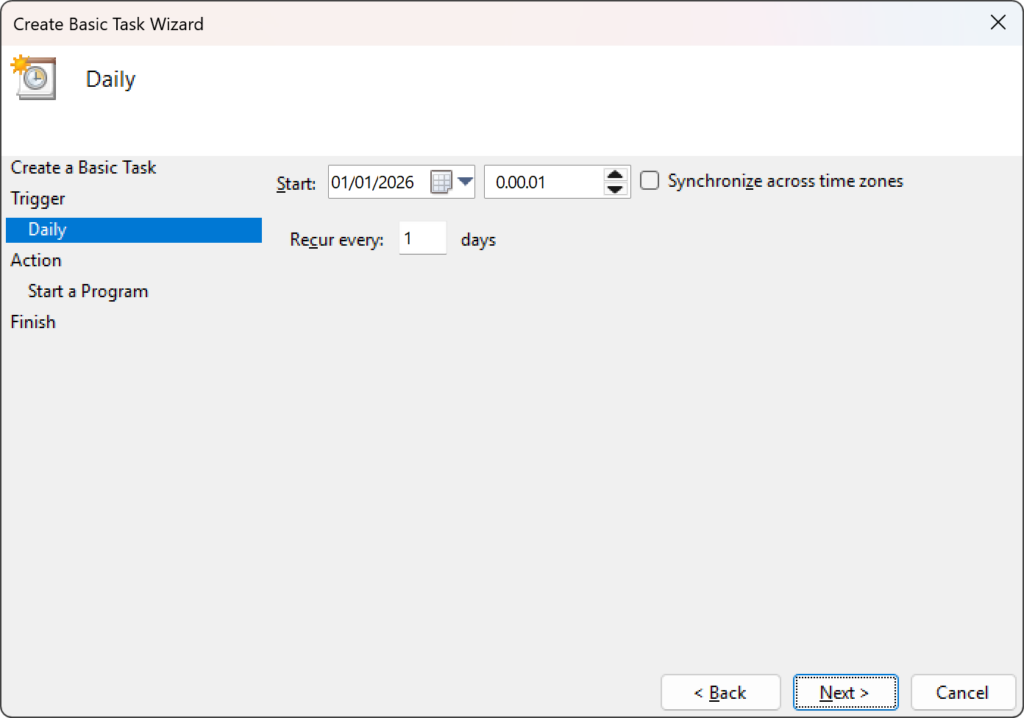Click the up arrow to increase start time

(615, 175)
